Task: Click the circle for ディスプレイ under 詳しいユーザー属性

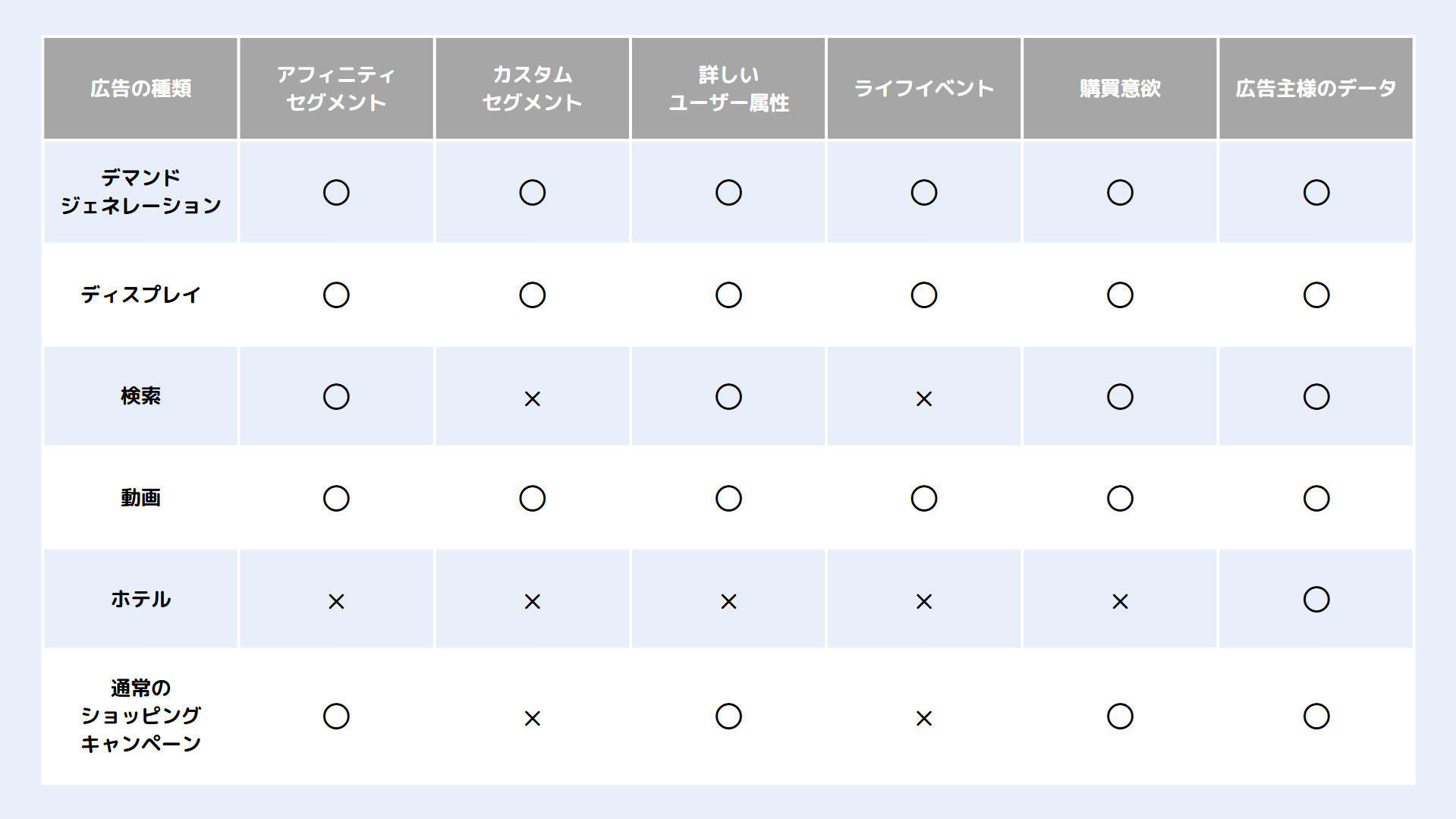Action: (x=728, y=295)
